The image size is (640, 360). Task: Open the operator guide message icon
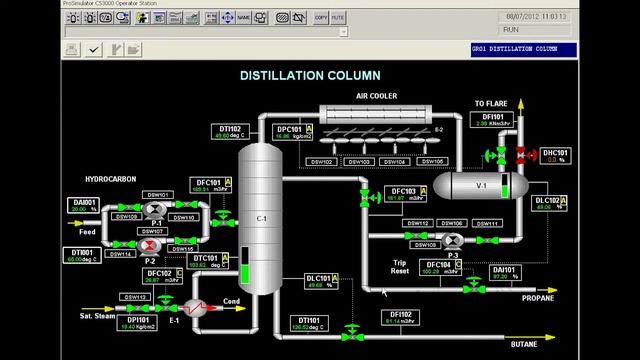click(106, 18)
